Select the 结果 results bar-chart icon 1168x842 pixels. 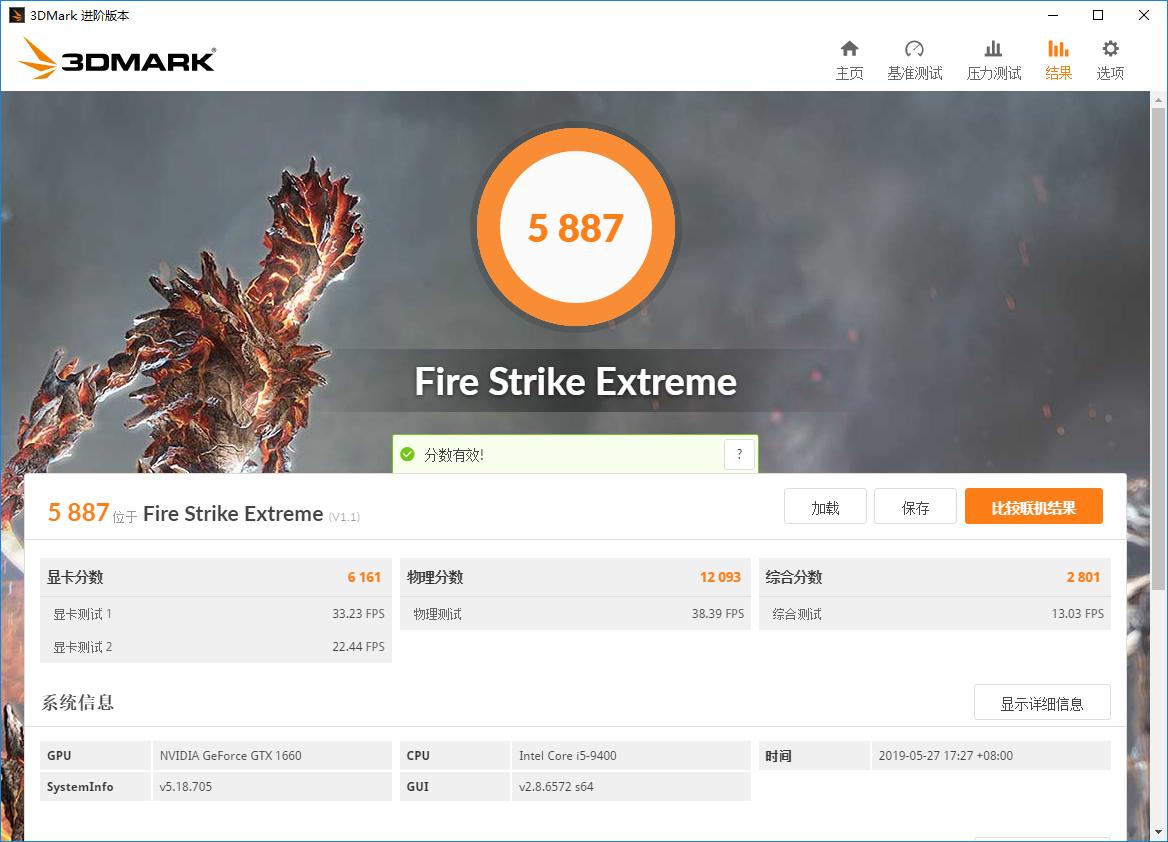pos(1058,49)
